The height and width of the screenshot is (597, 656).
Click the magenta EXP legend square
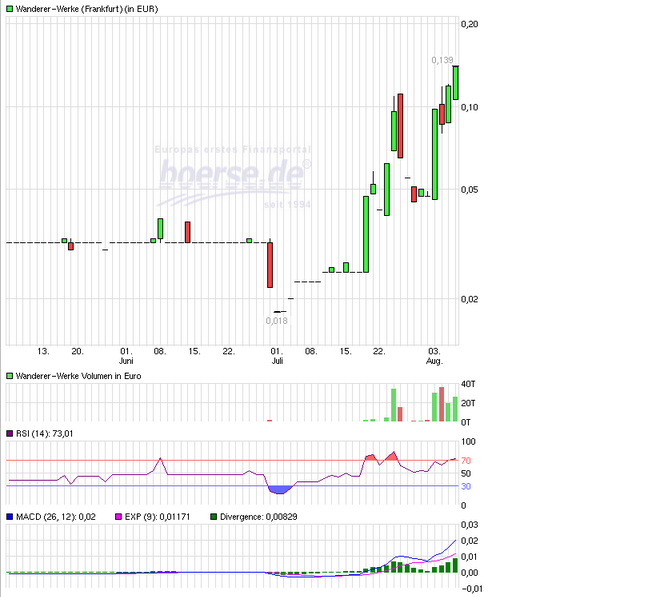[x=118, y=517]
